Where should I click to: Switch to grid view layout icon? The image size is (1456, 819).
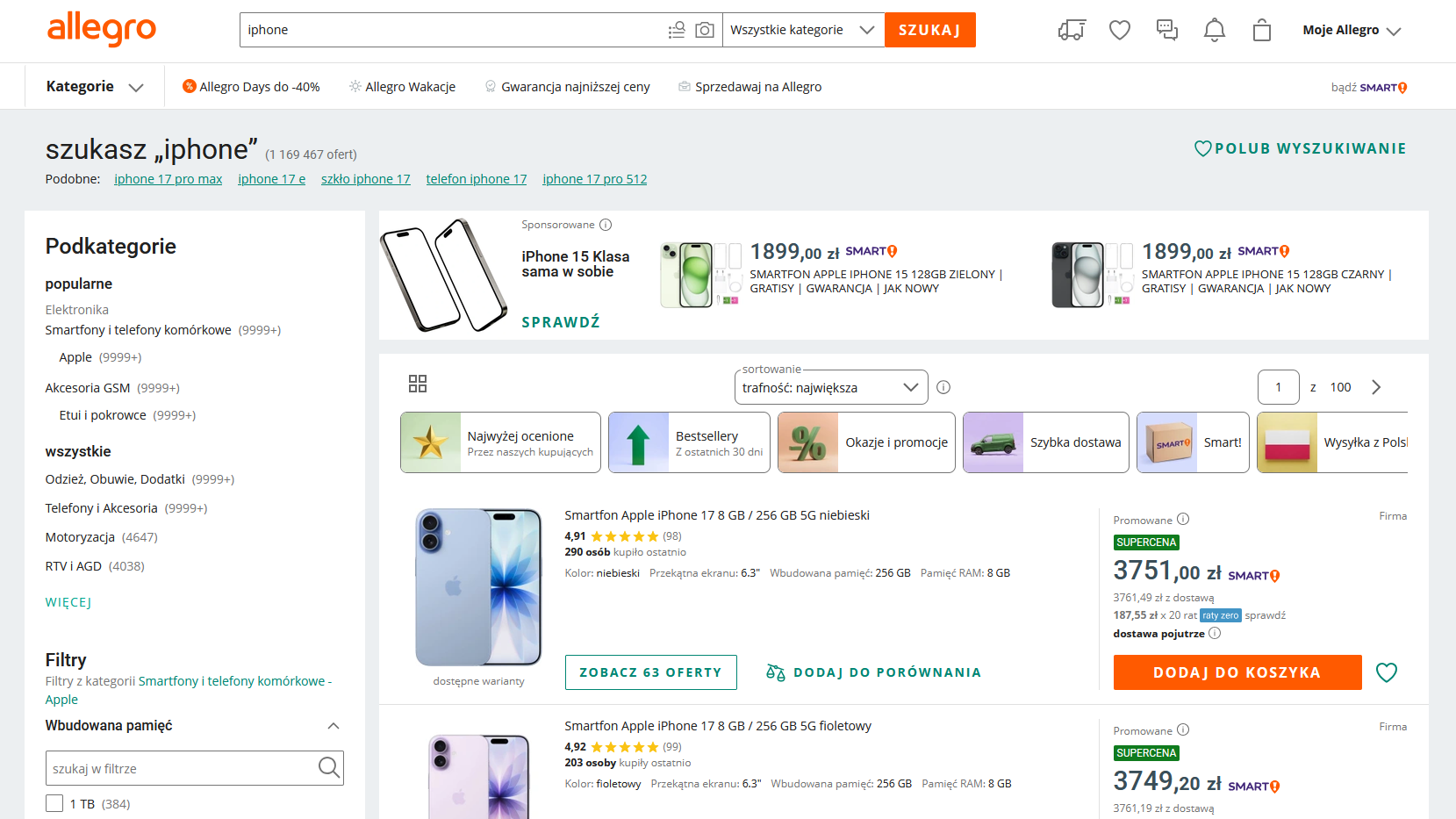click(418, 384)
